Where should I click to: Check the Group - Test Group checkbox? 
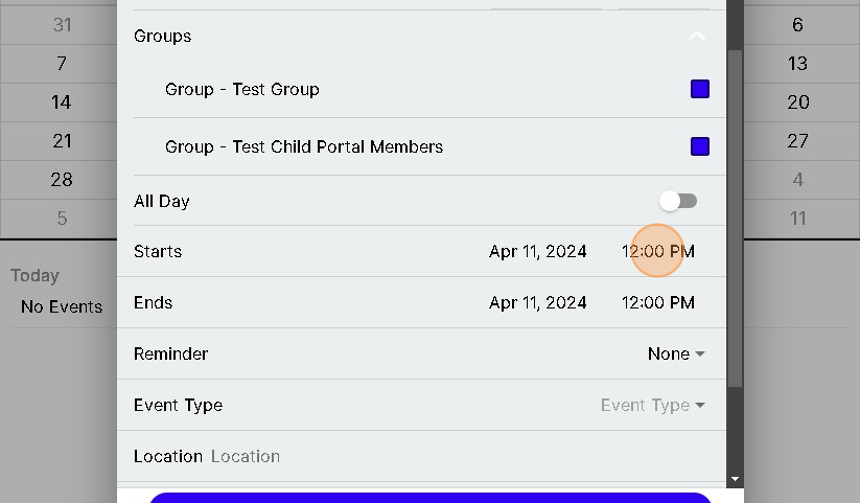(x=700, y=89)
